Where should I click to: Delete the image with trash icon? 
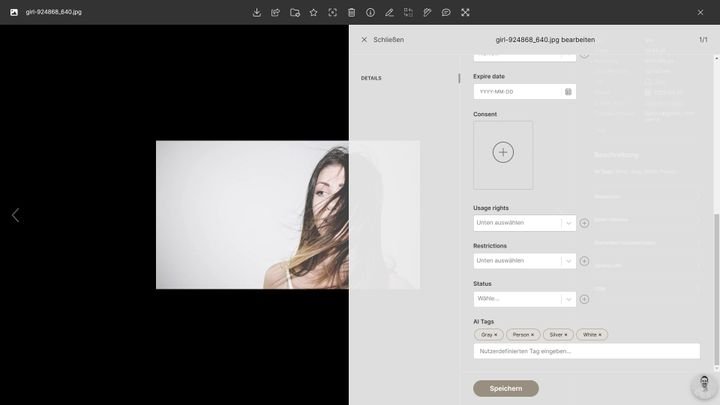click(351, 12)
